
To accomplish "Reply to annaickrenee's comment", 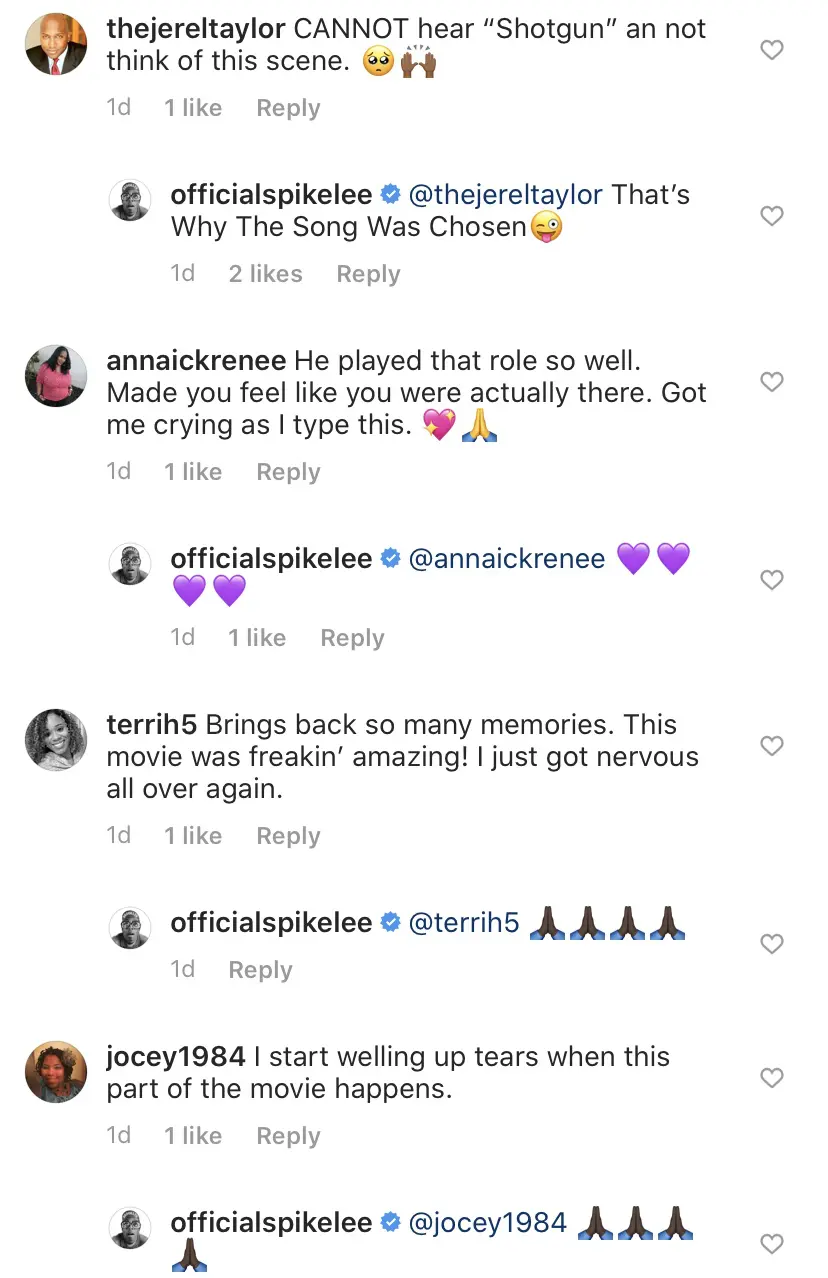I will (x=288, y=472).
